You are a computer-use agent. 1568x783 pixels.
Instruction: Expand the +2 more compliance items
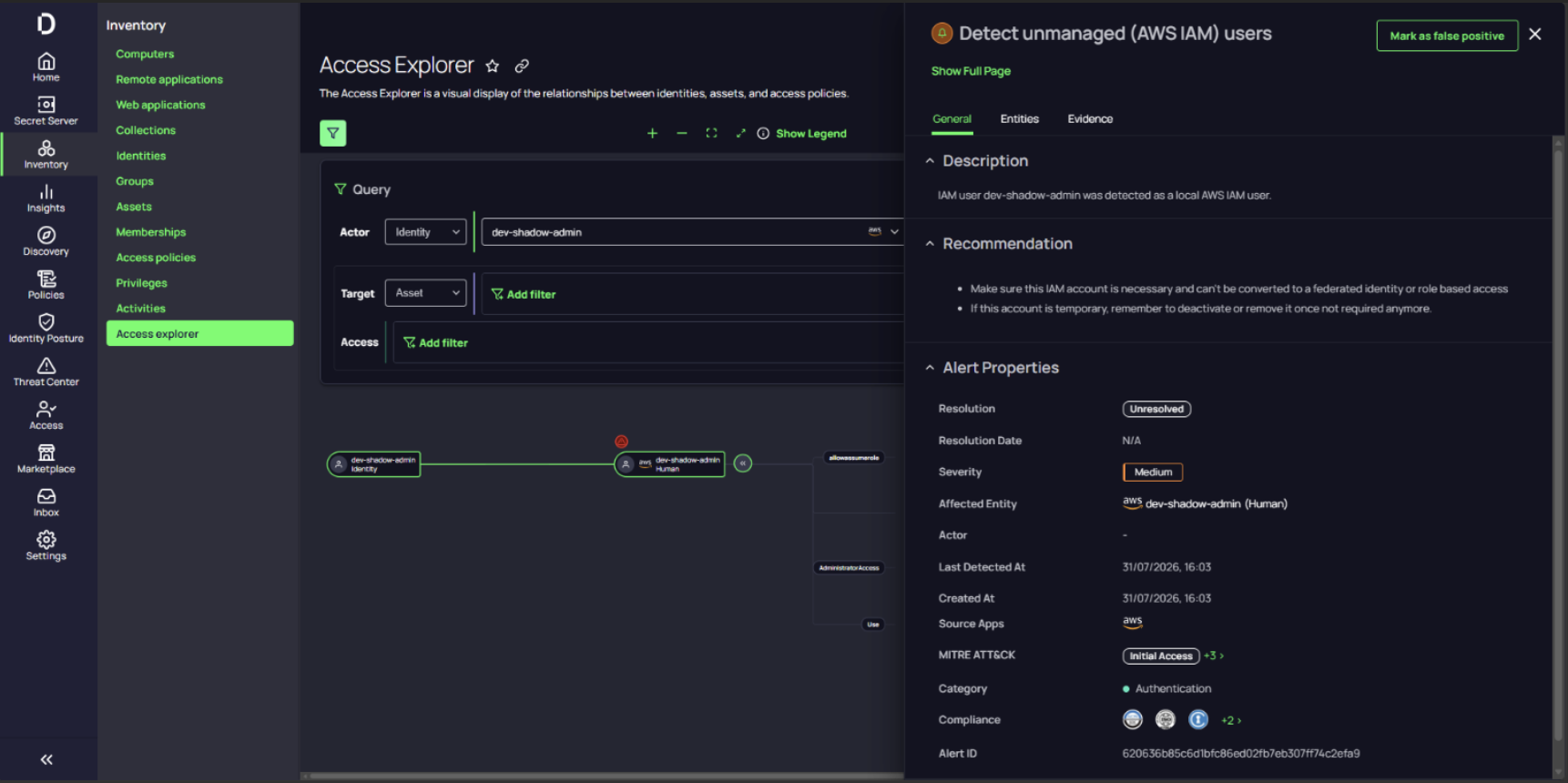point(1231,721)
